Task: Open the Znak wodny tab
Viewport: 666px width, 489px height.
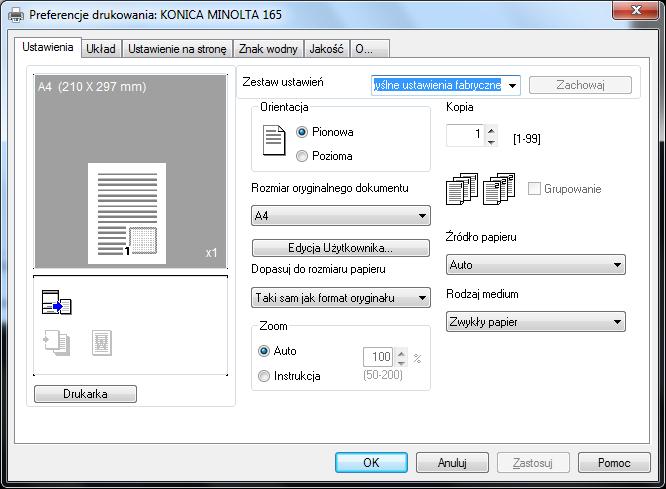Action: [268, 49]
